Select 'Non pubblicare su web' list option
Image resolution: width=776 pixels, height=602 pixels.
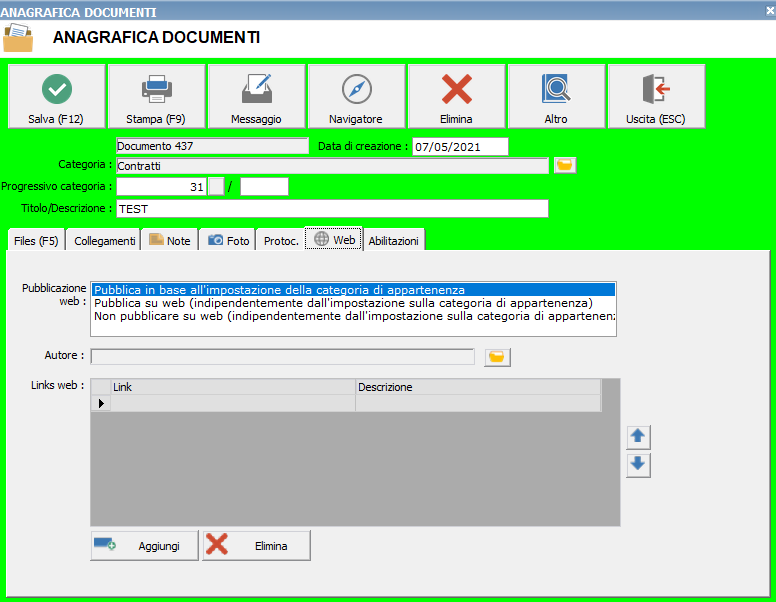[353, 315]
